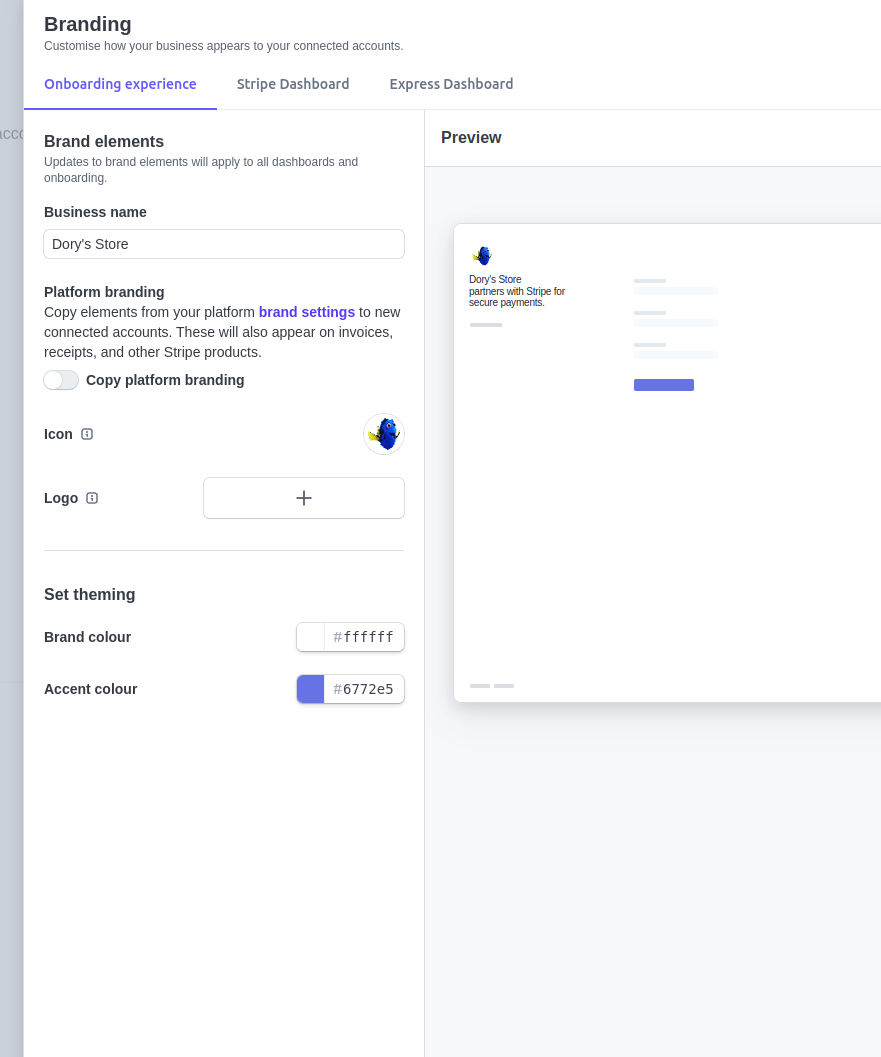Open the Logo info tooltip icon
Image resolution: width=881 pixels, height=1057 pixels.
pos(92,498)
